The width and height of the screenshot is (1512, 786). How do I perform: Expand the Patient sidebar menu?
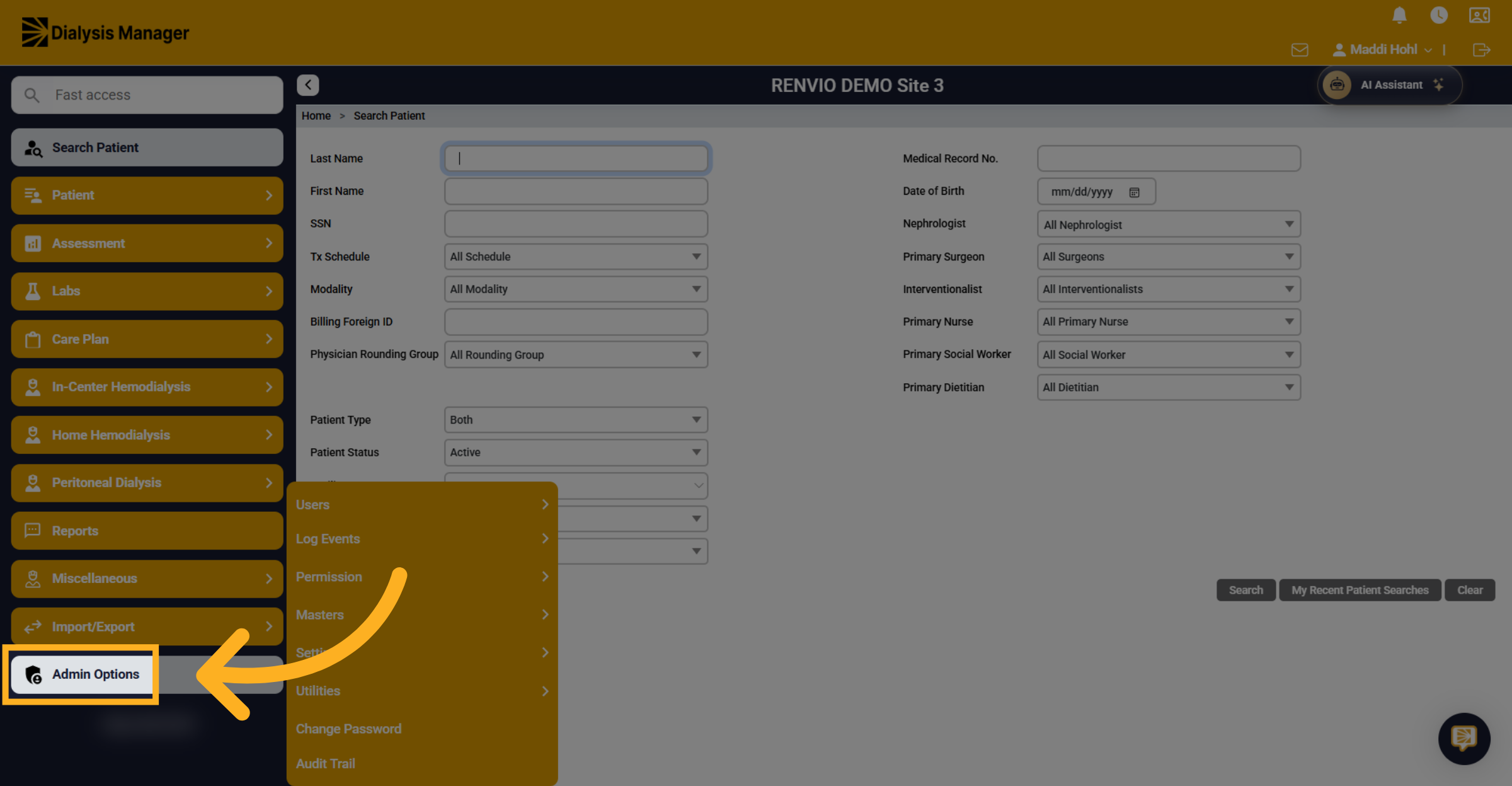(147, 195)
